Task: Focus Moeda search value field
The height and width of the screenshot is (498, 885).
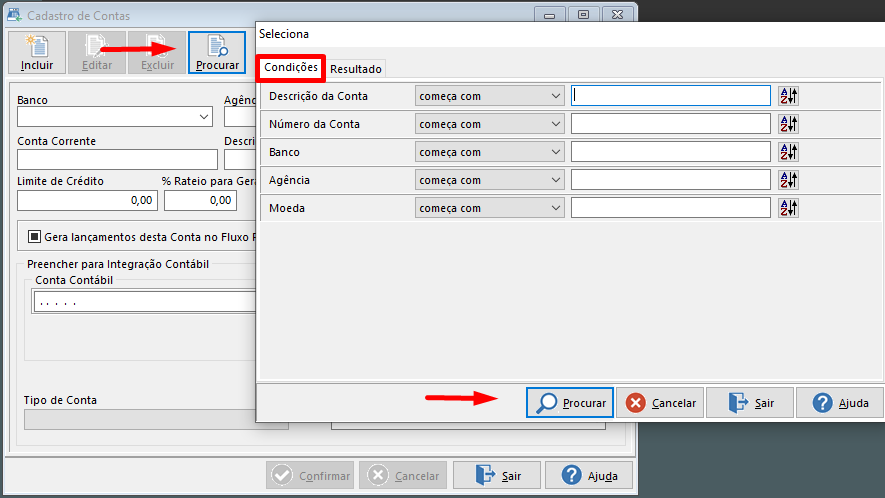Action: [x=671, y=208]
